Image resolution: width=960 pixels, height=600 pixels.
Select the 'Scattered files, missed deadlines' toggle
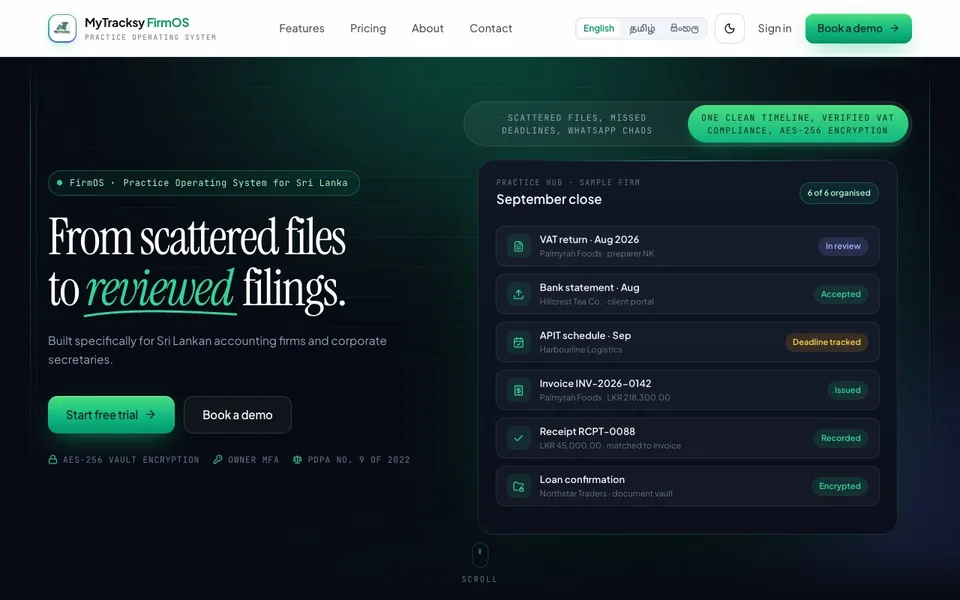tap(577, 124)
